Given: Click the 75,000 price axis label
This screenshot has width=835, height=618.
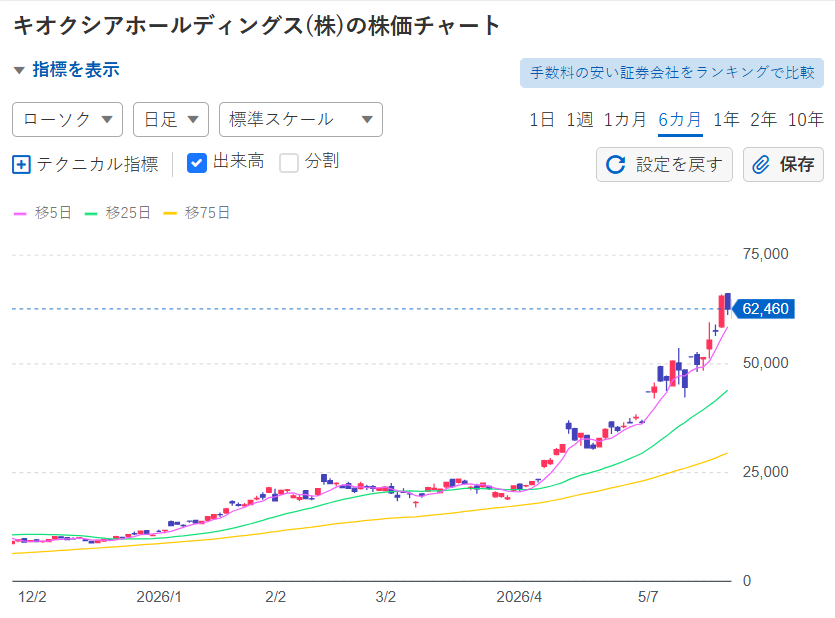Looking at the screenshot, I should (x=765, y=254).
